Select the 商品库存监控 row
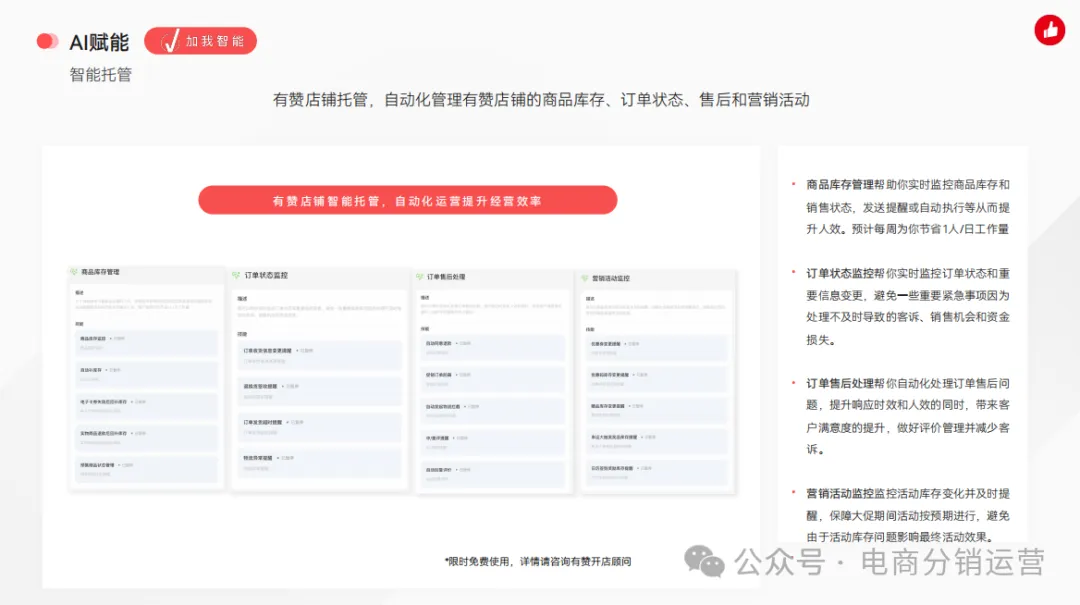 [x=146, y=342]
